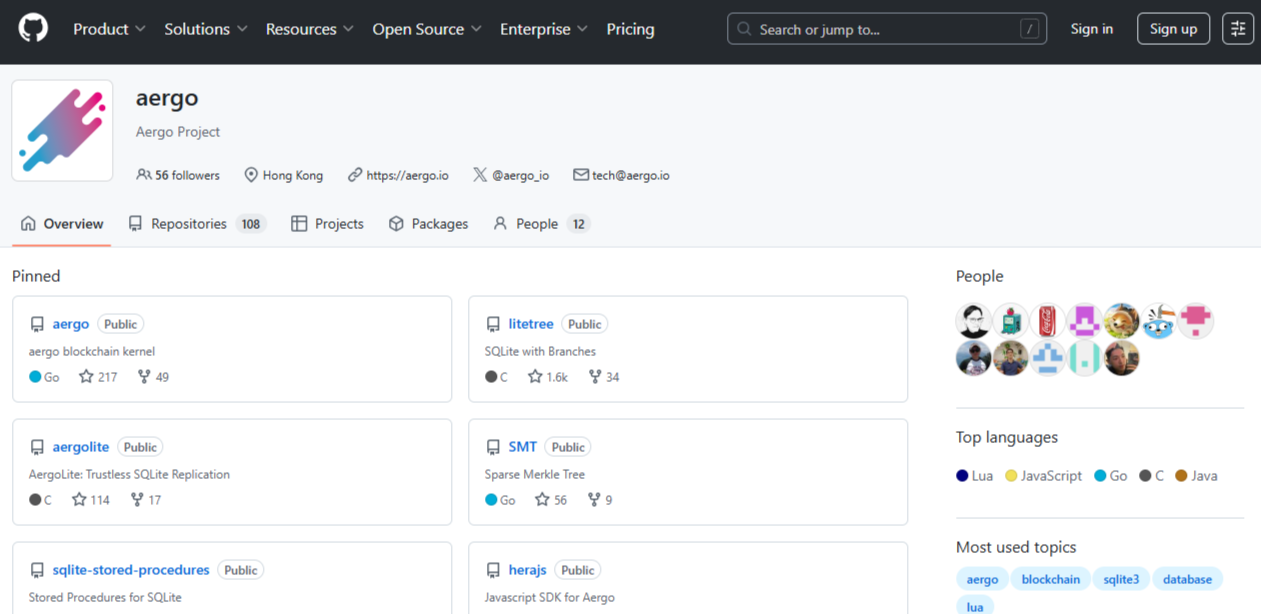Click the Lua language color dot
1261x614 pixels.
[x=962, y=476]
